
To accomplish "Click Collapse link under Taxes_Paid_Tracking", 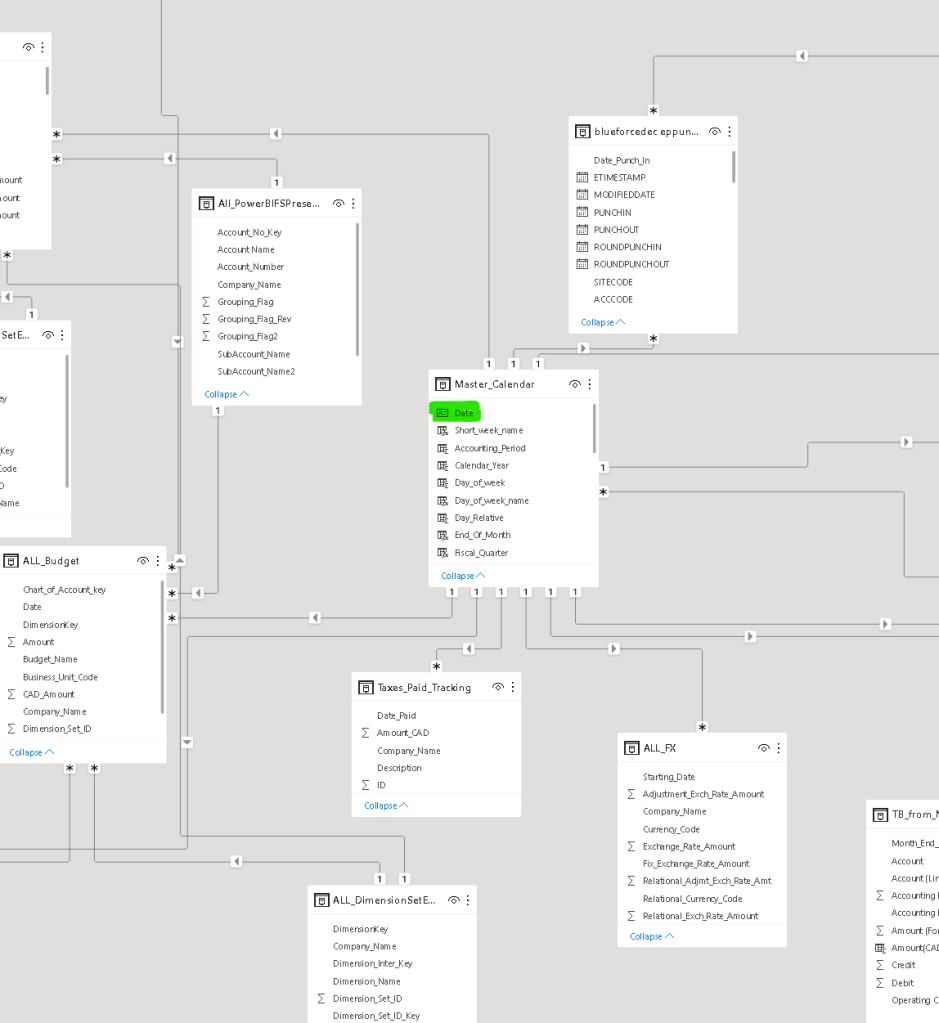I will [x=386, y=806].
